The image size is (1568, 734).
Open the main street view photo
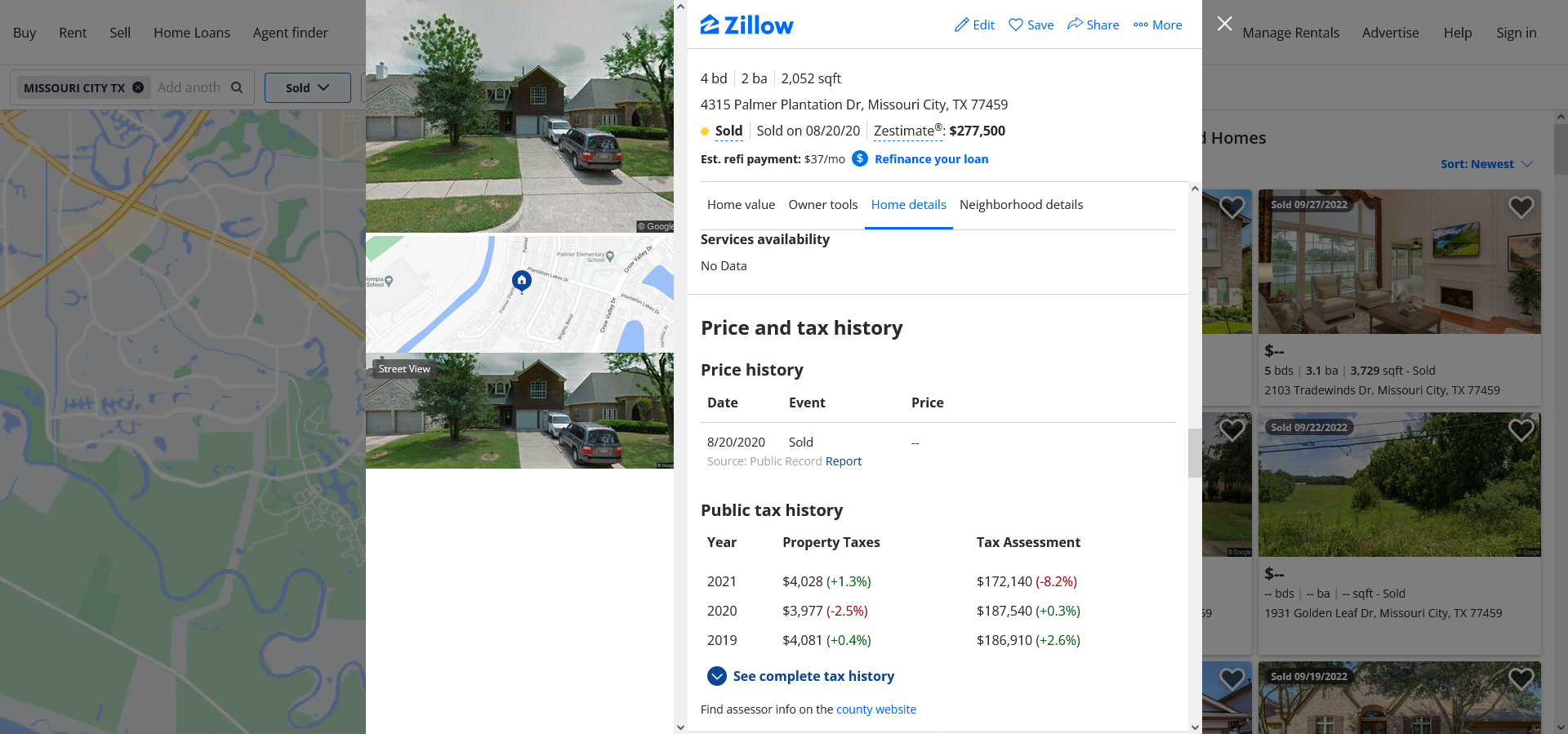click(x=519, y=116)
